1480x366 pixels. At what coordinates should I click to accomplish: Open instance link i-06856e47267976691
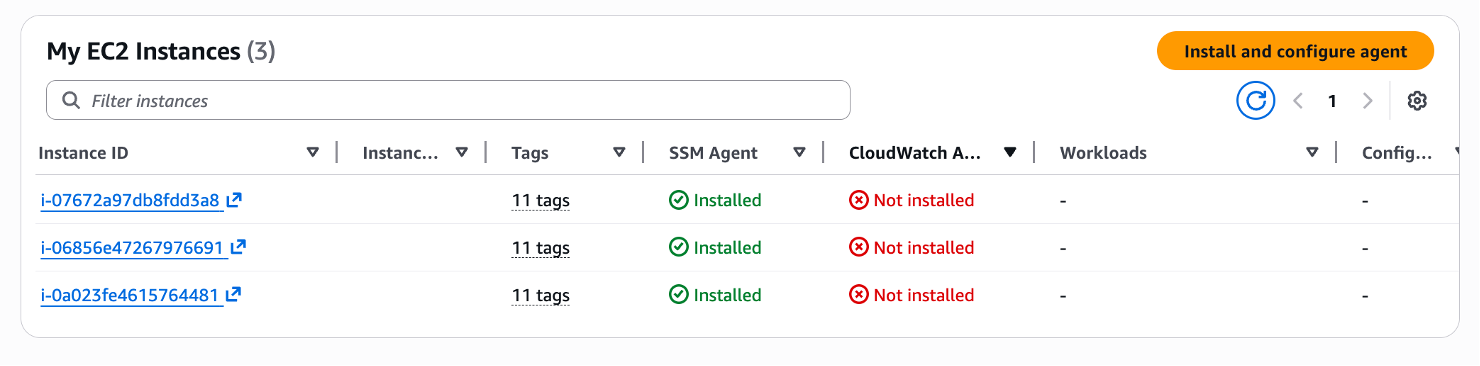(x=132, y=247)
